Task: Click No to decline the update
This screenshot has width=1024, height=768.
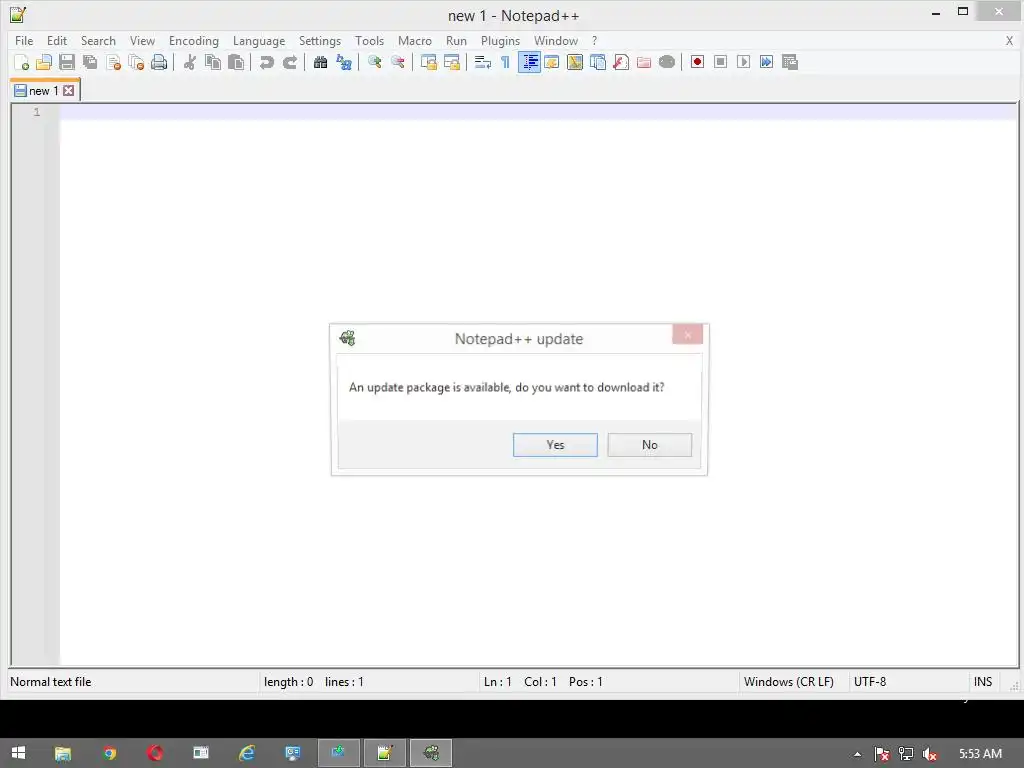Action: [650, 445]
